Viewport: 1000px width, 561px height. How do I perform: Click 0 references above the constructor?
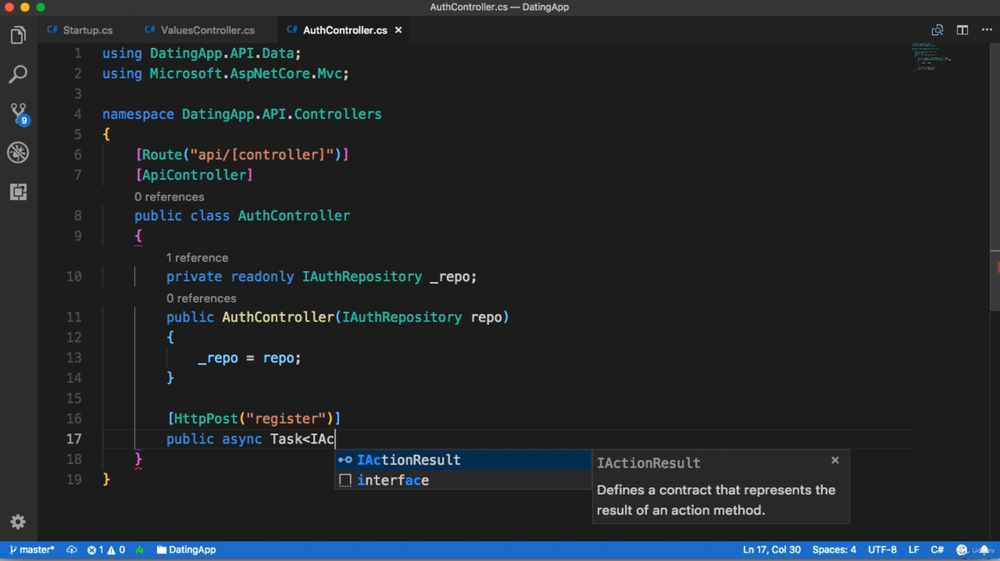(x=201, y=298)
